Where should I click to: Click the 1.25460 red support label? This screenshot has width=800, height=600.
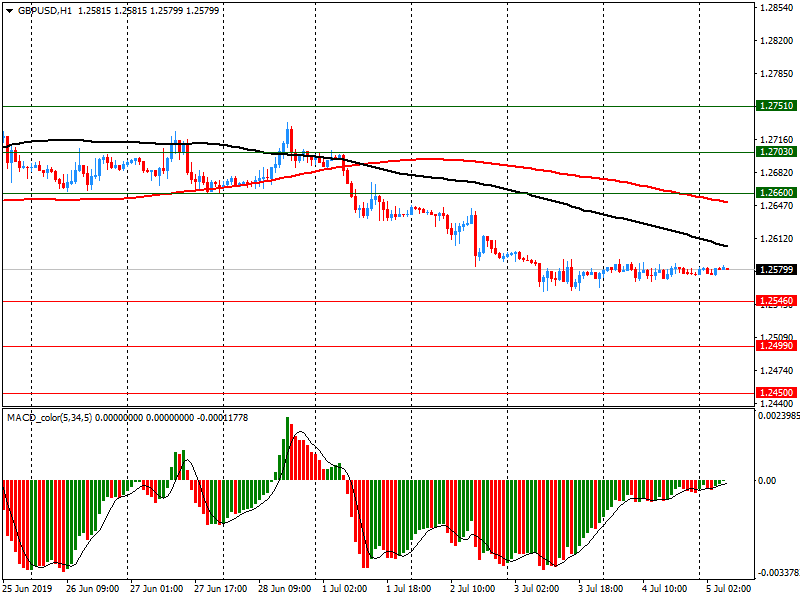click(x=776, y=301)
